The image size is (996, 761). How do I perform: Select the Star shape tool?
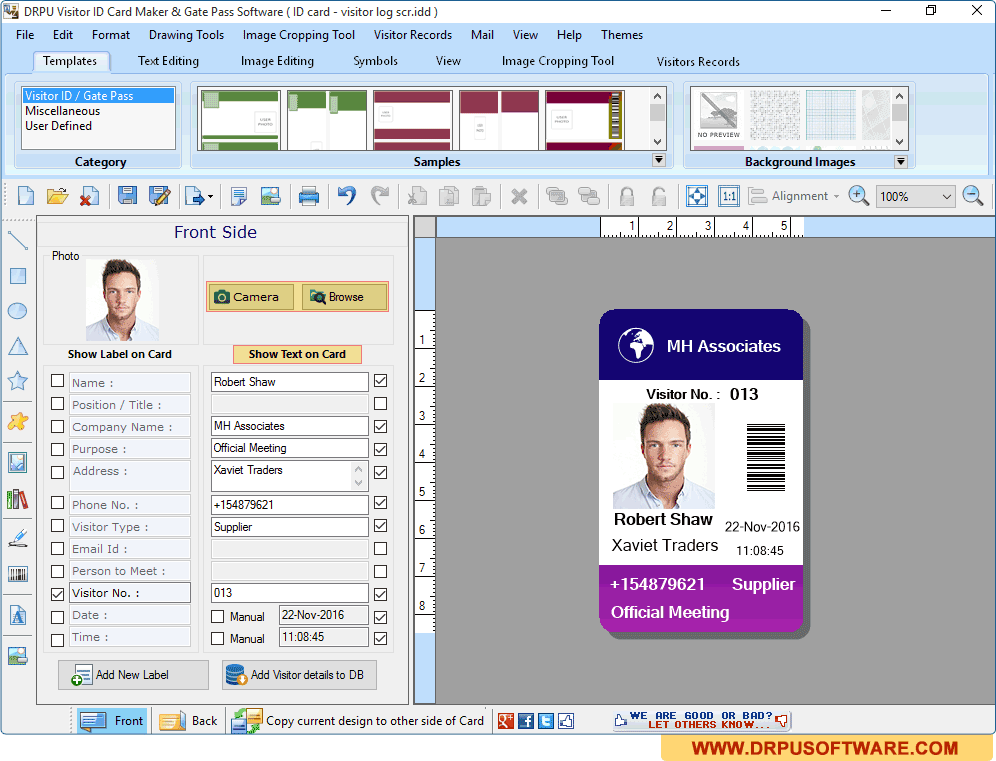click(18, 381)
